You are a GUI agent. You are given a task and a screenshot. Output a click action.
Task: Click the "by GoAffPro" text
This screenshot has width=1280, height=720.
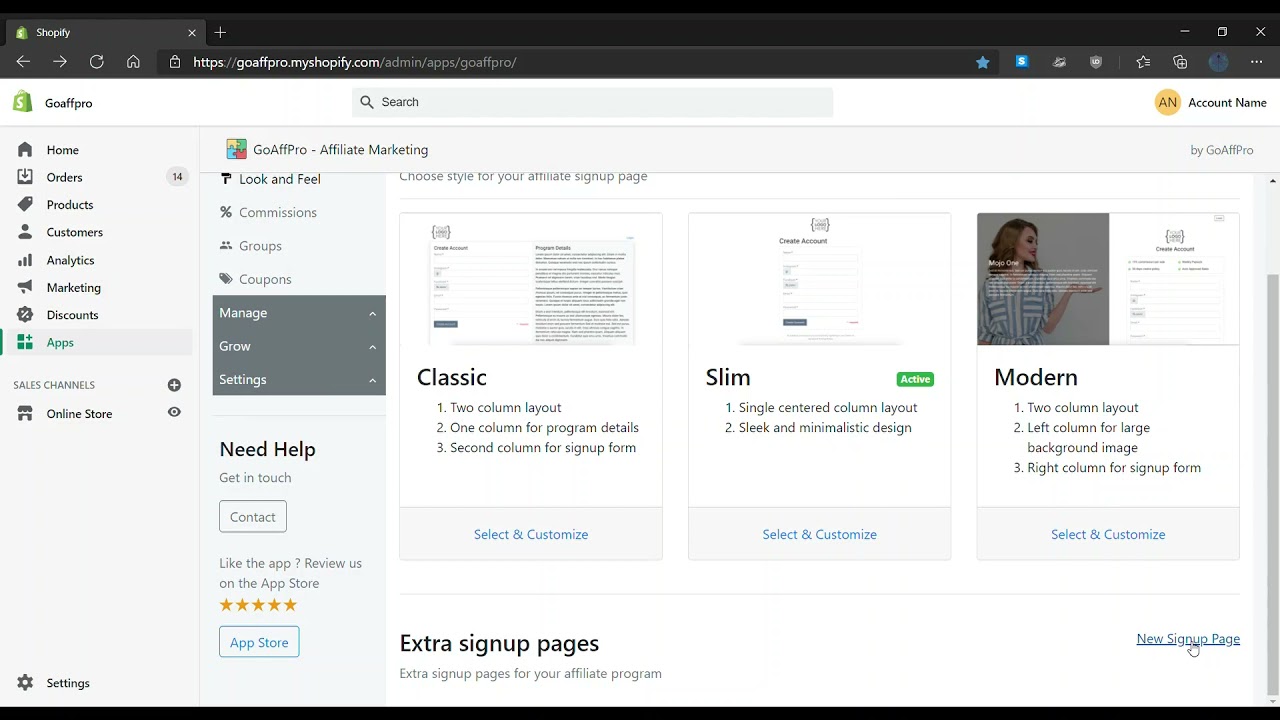(x=1222, y=150)
